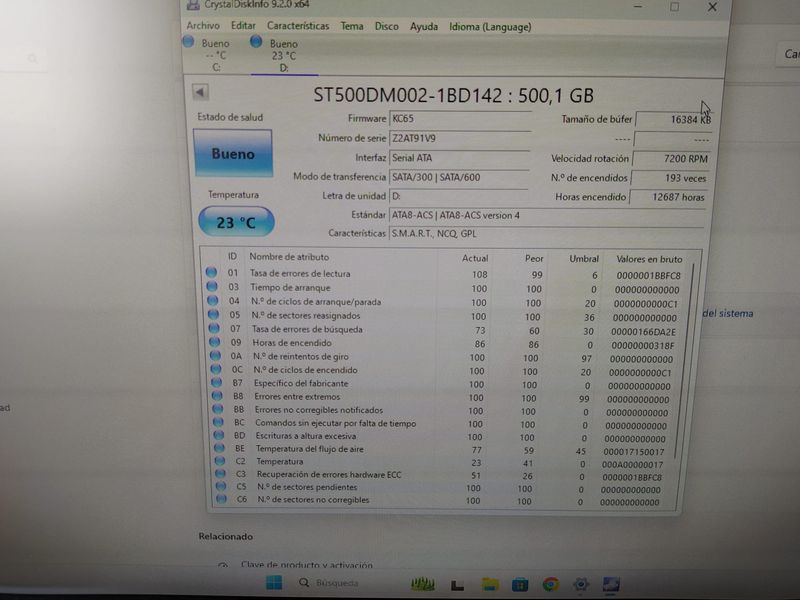Image resolution: width=800 pixels, height=600 pixels.
Task: Click the del sistema link in Settings window
Action: [728, 313]
